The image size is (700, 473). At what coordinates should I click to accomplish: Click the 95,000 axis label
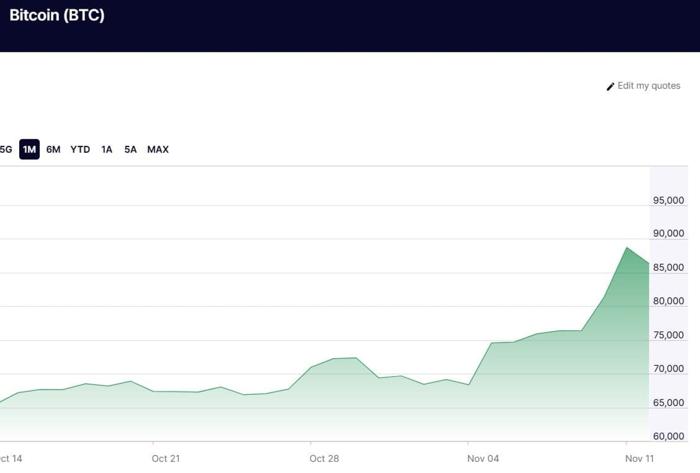[668, 200]
